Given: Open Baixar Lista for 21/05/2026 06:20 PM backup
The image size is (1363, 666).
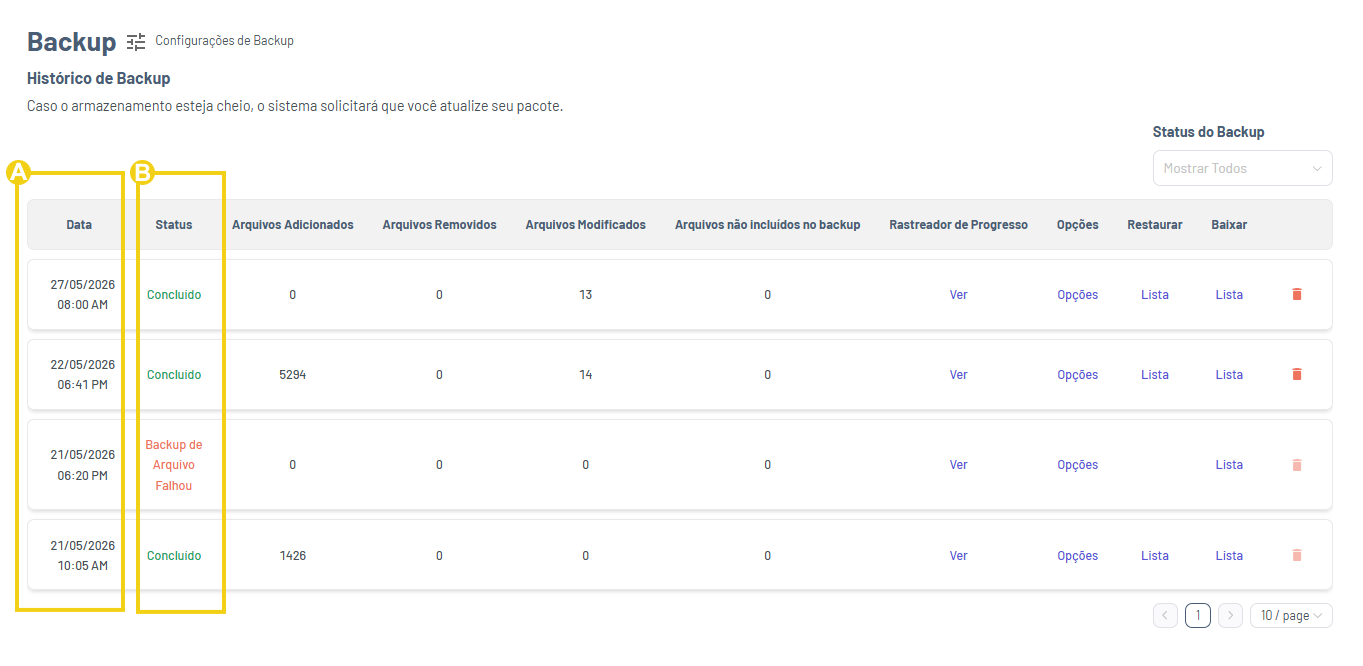Looking at the screenshot, I should [1229, 465].
